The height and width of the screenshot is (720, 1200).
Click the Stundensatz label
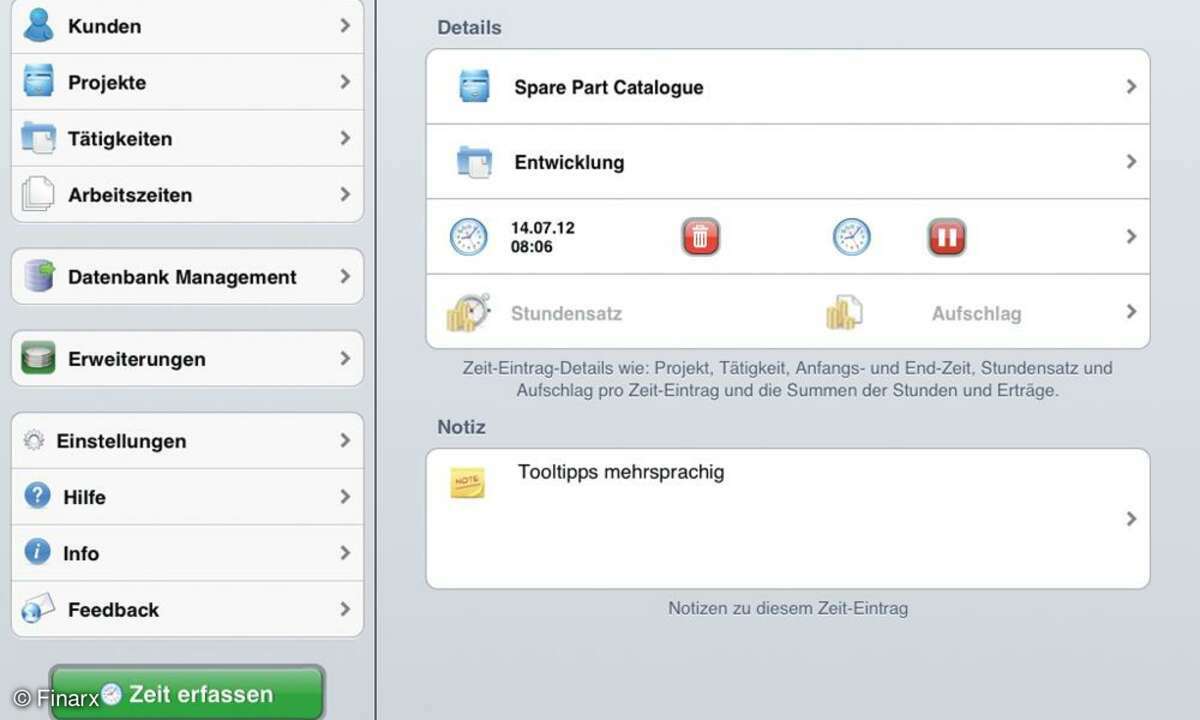566,313
